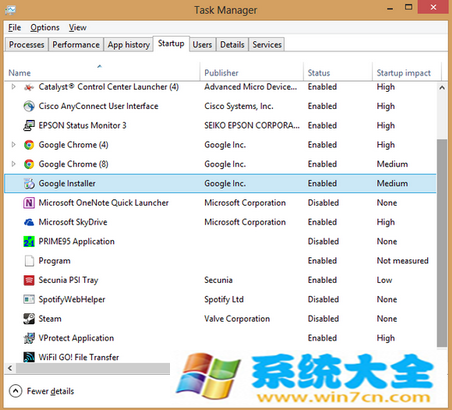Click the EPSON Status Monitor 3 icon

point(29,126)
